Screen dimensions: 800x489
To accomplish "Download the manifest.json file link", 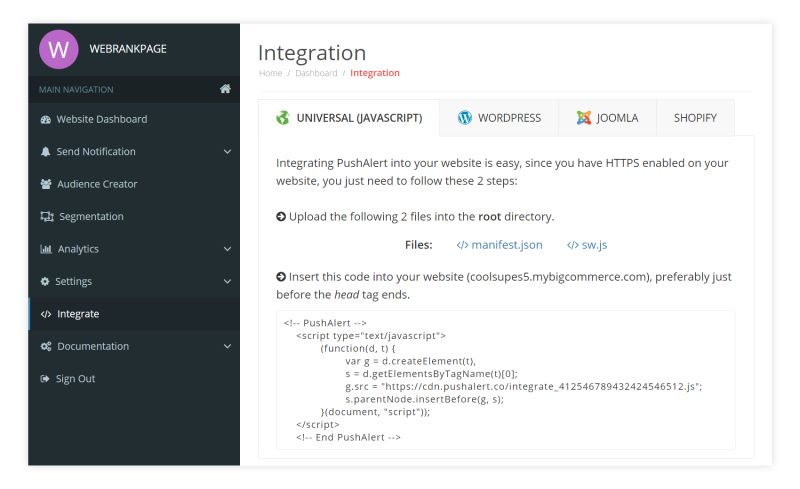I will pos(499,245).
